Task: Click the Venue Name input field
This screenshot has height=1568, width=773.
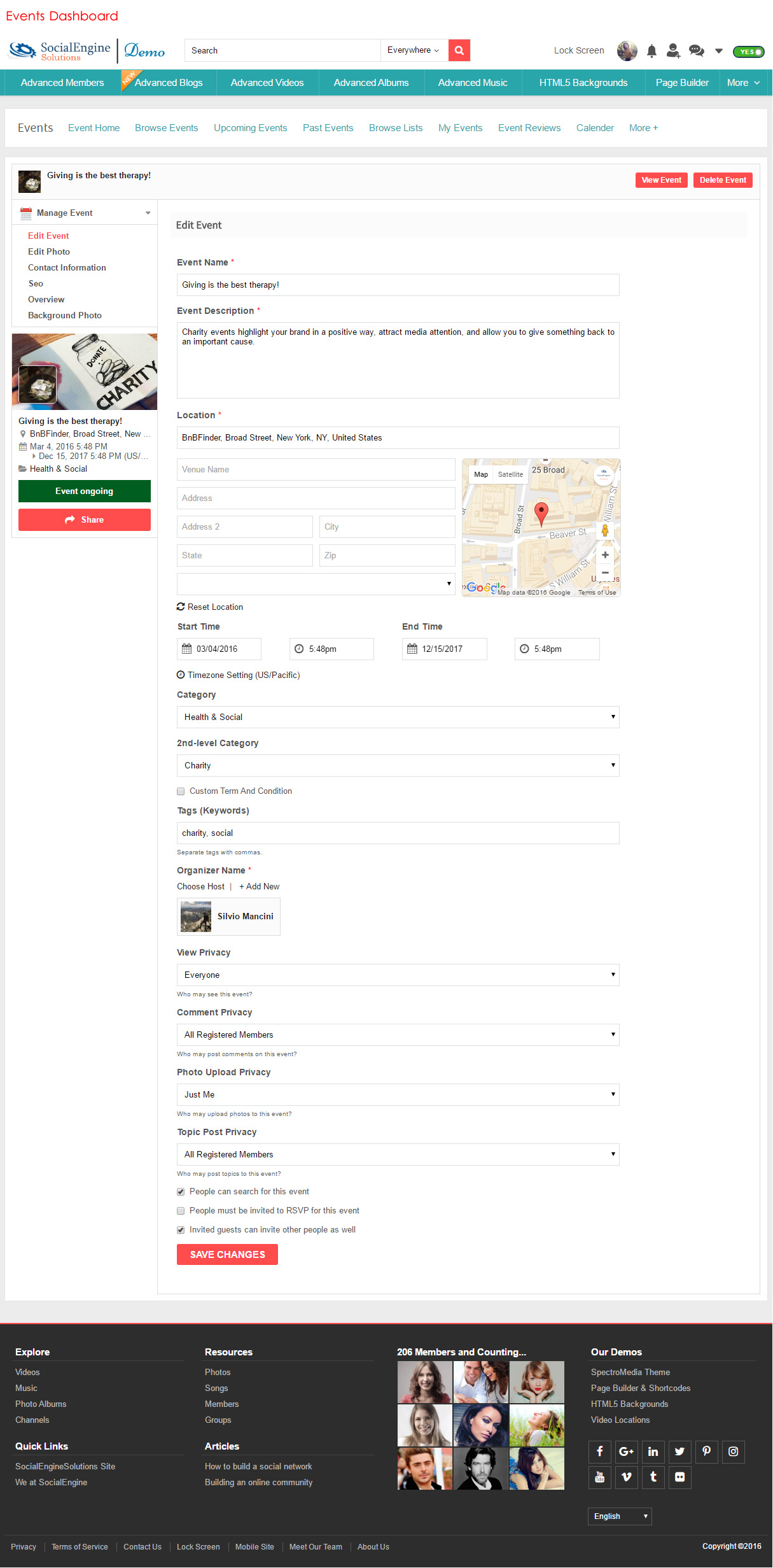Action: point(316,470)
